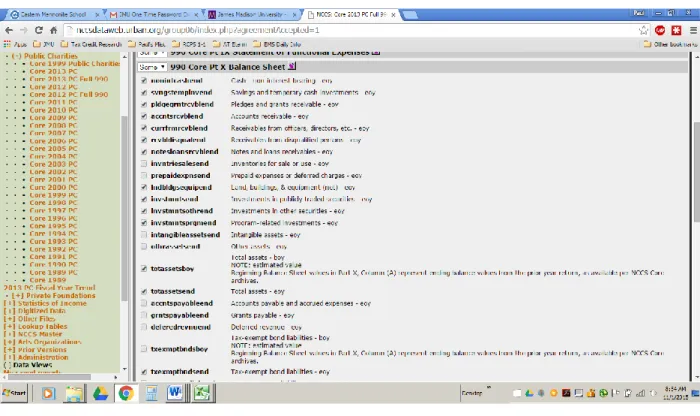Check the prepaidexpnsend checkbox
The image size is (700, 416).
144,175
